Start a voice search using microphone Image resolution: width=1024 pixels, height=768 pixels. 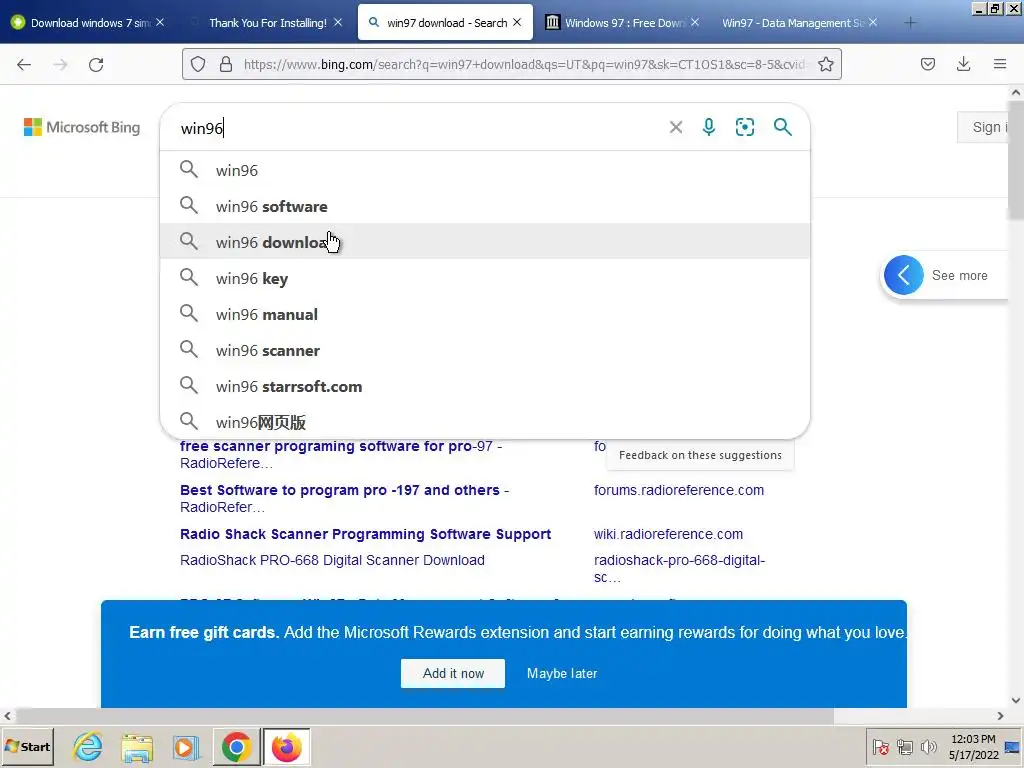pos(709,127)
